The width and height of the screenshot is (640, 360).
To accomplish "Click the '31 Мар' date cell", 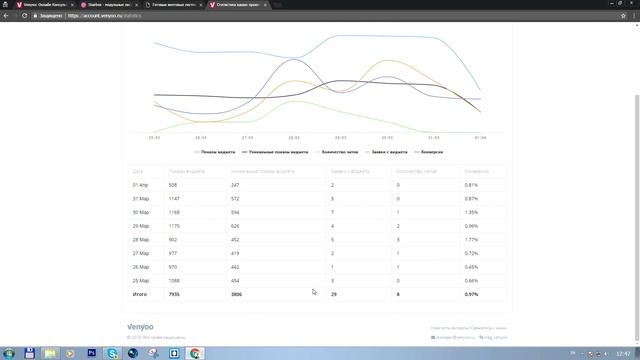I will tap(140, 199).
